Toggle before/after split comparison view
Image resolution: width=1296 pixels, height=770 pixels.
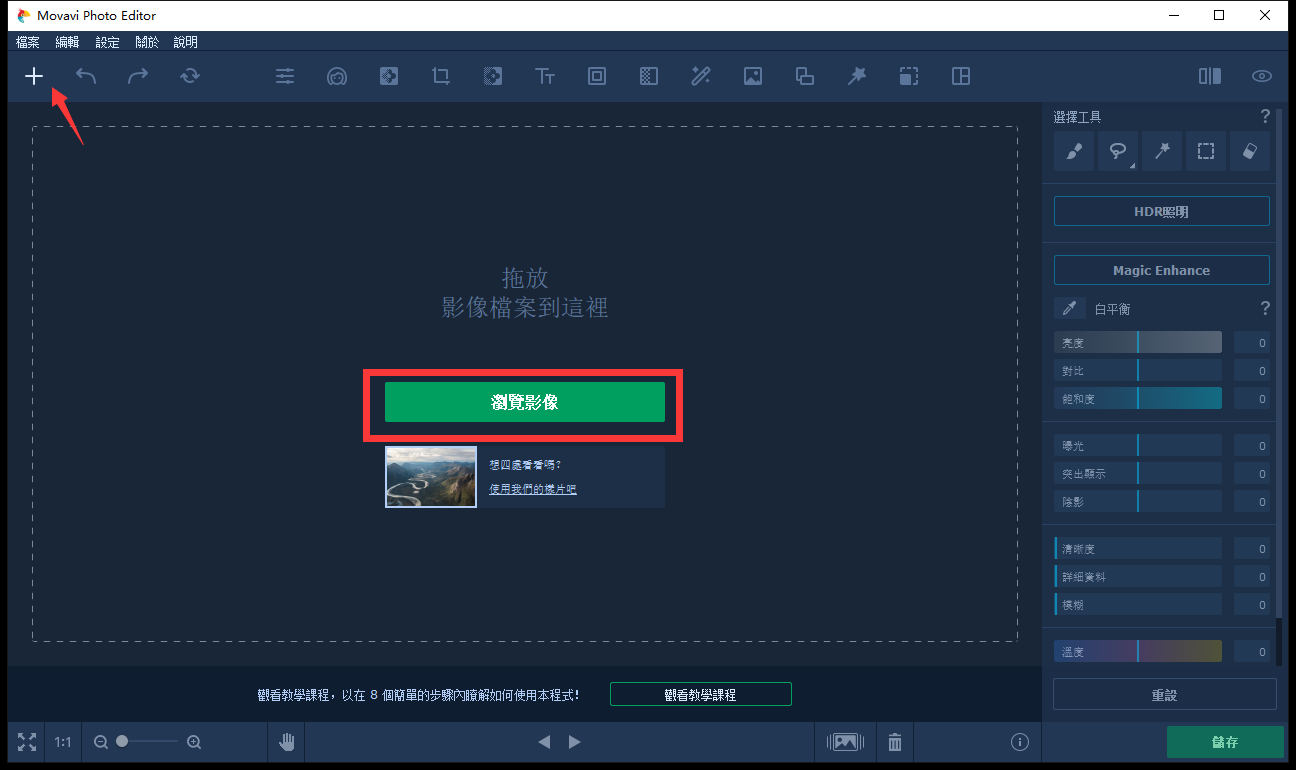(1210, 76)
